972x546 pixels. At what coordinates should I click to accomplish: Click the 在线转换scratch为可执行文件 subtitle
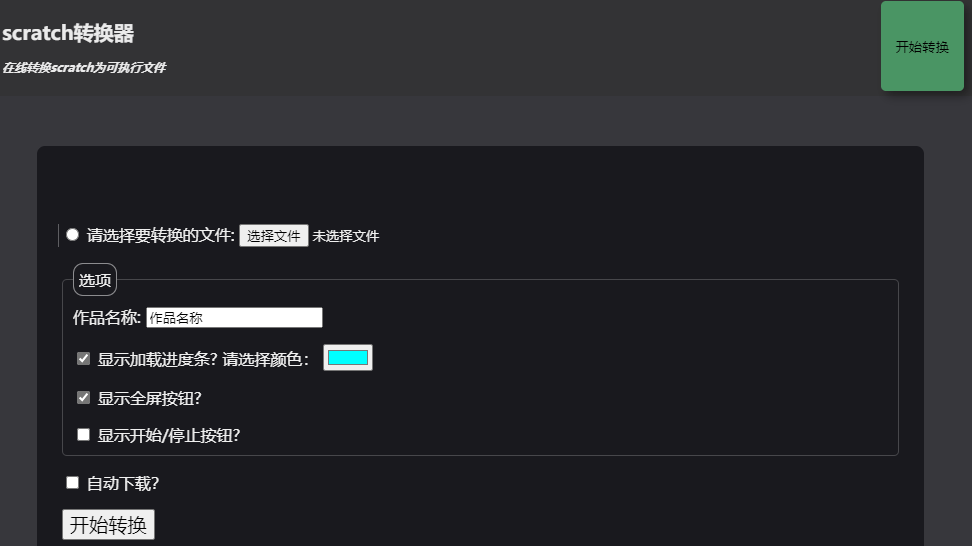point(84,68)
